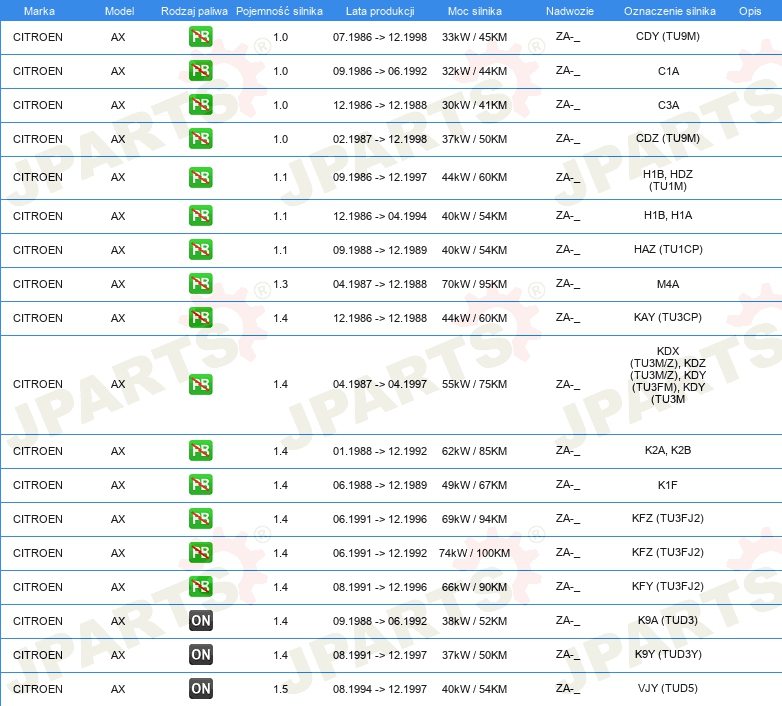
Task: Click the power value 38kW / 52KM
Action: [x=474, y=621]
